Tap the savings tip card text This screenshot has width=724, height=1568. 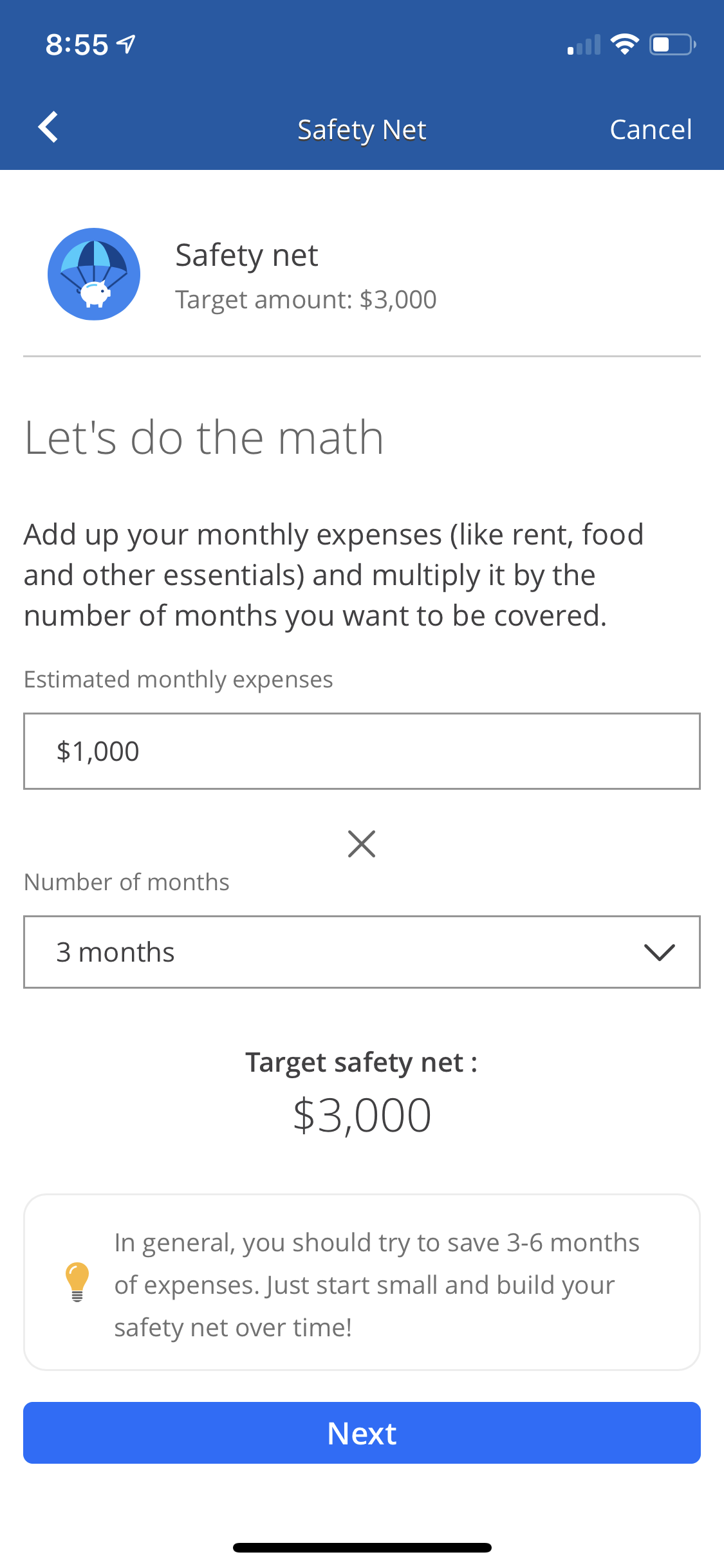(x=376, y=1284)
